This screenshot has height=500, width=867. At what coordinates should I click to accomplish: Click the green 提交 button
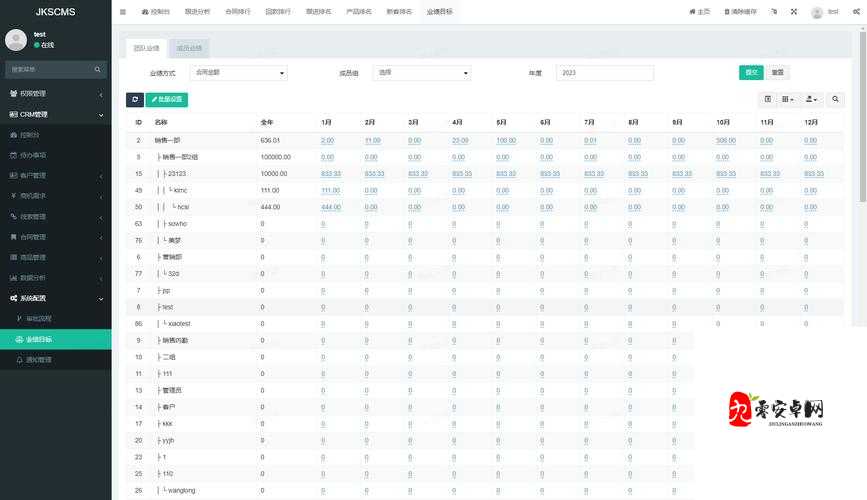point(750,73)
